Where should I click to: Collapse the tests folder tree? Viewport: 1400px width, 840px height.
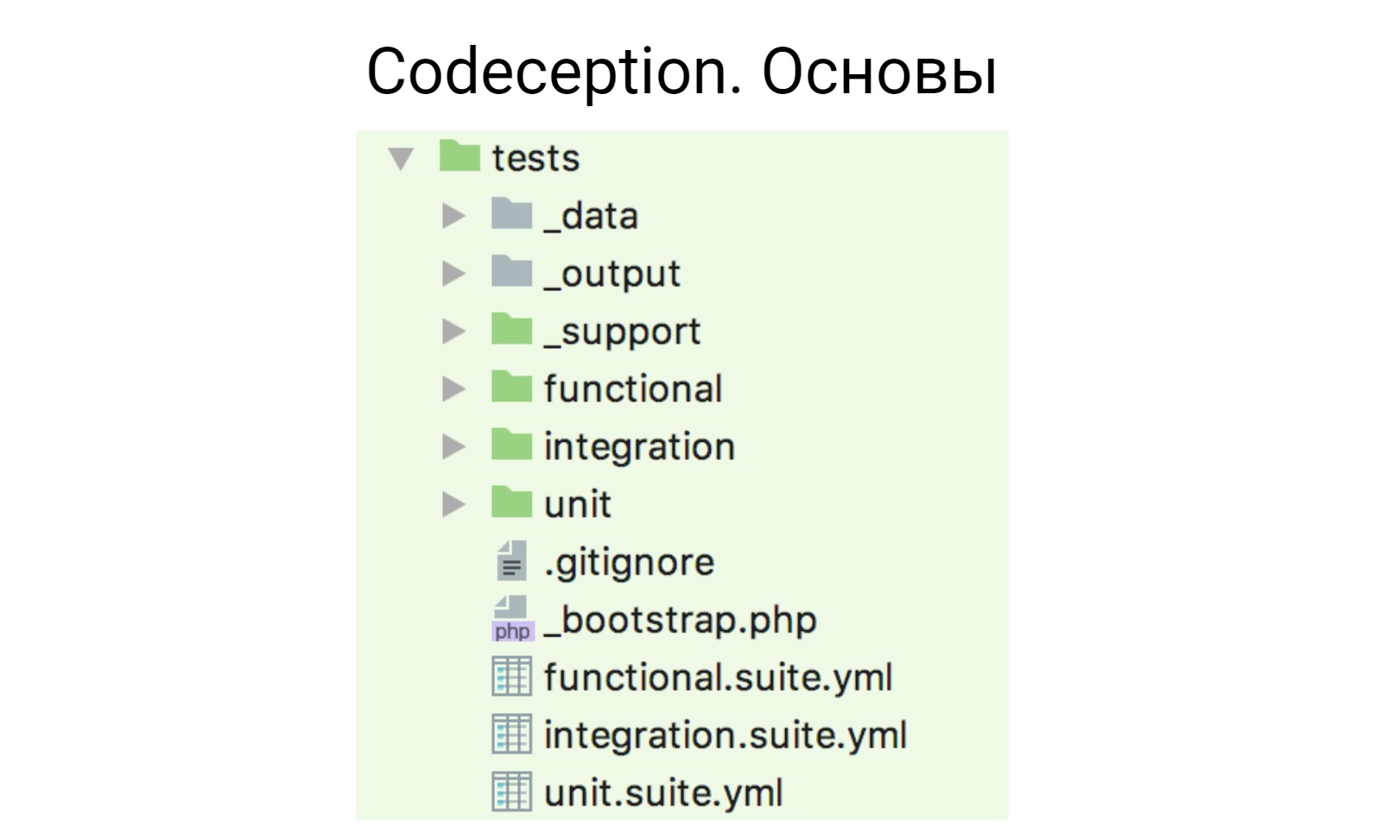click(x=401, y=159)
